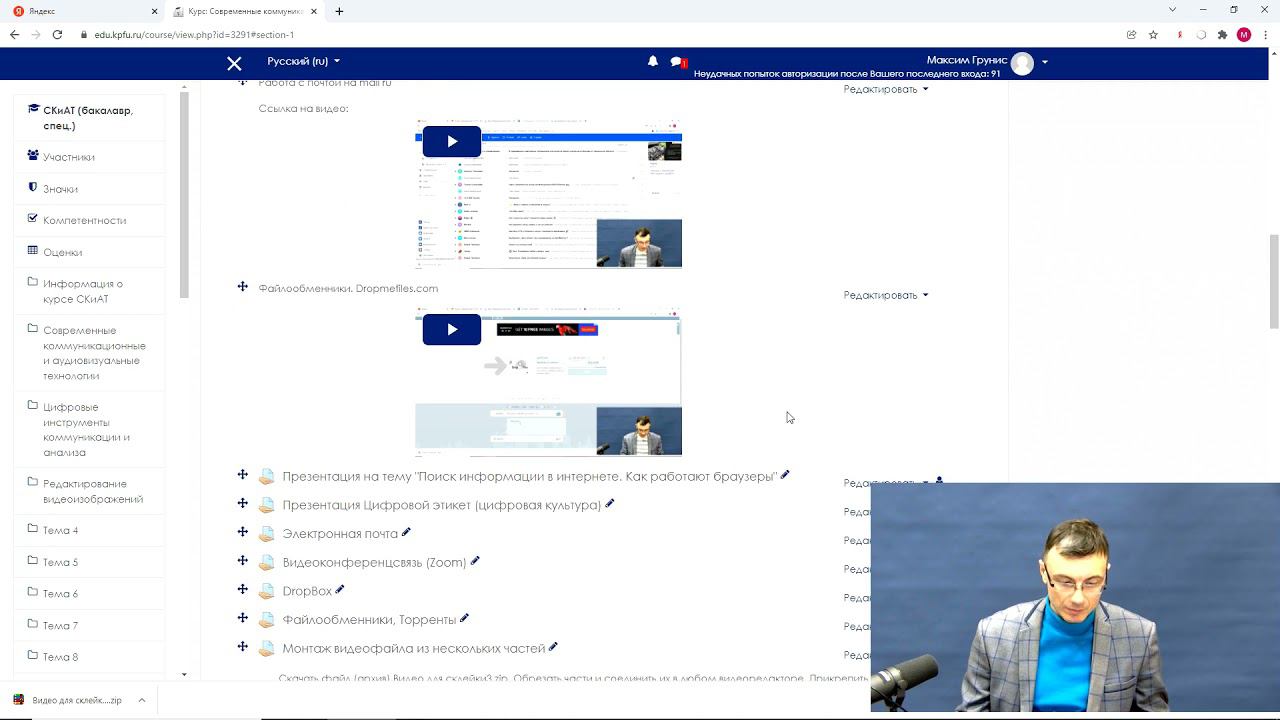
Task: Switch to the Яндекс browser tab
Action: pyautogui.click(x=84, y=11)
